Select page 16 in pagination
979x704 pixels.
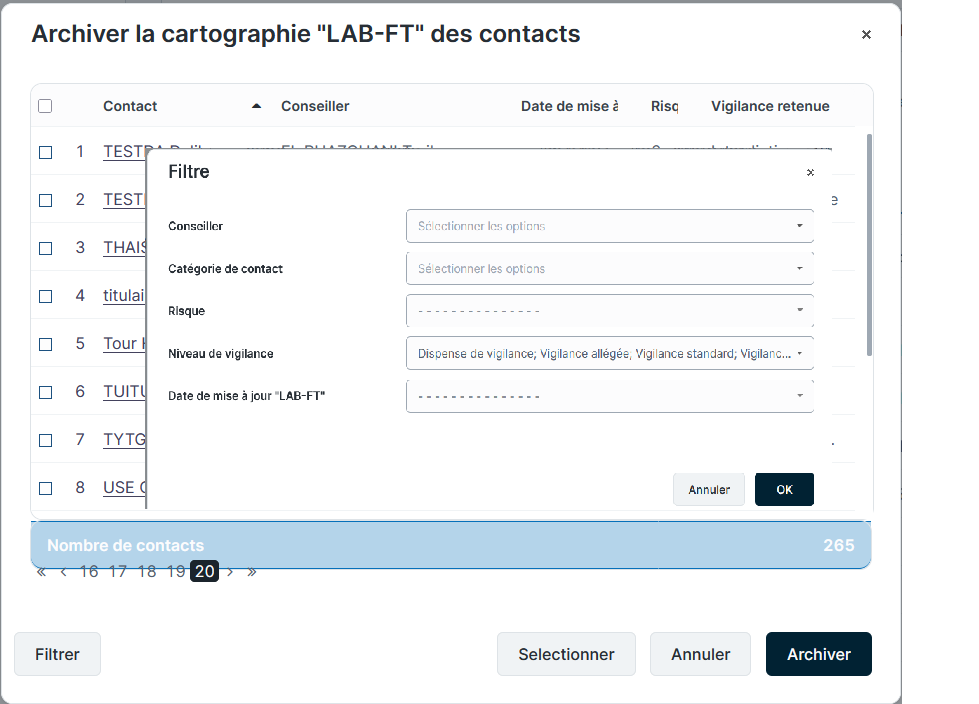[89, 572]
